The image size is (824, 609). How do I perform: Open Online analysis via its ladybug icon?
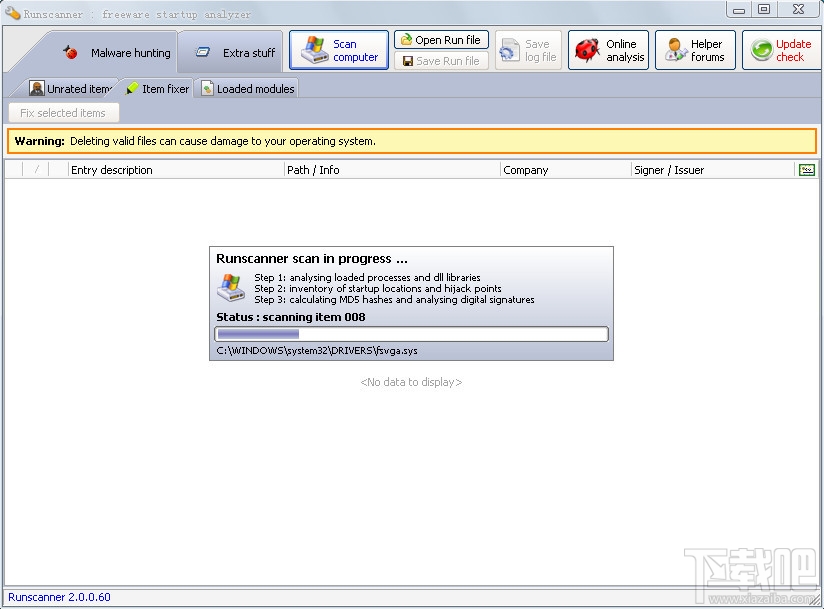coord(588,49)
